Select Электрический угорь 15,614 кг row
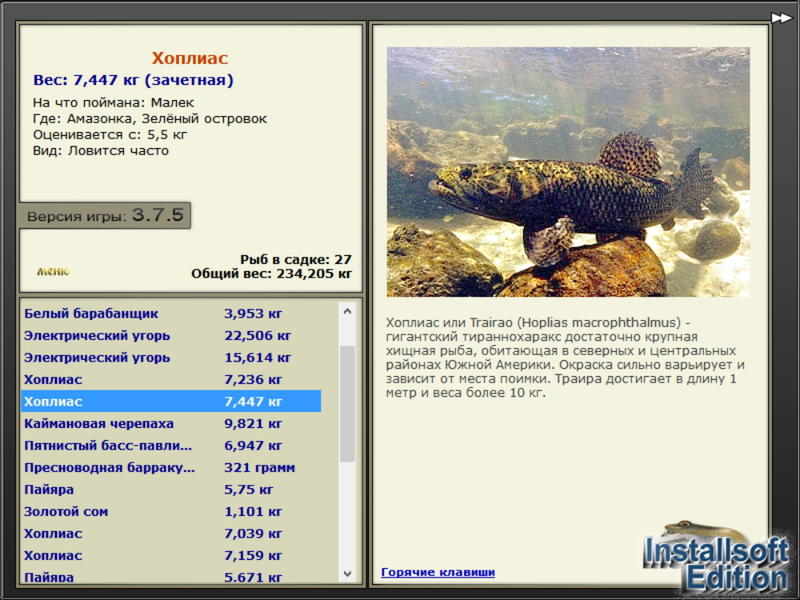The height and width of the screenshot is (600, 800). click(x=171, y=357)
